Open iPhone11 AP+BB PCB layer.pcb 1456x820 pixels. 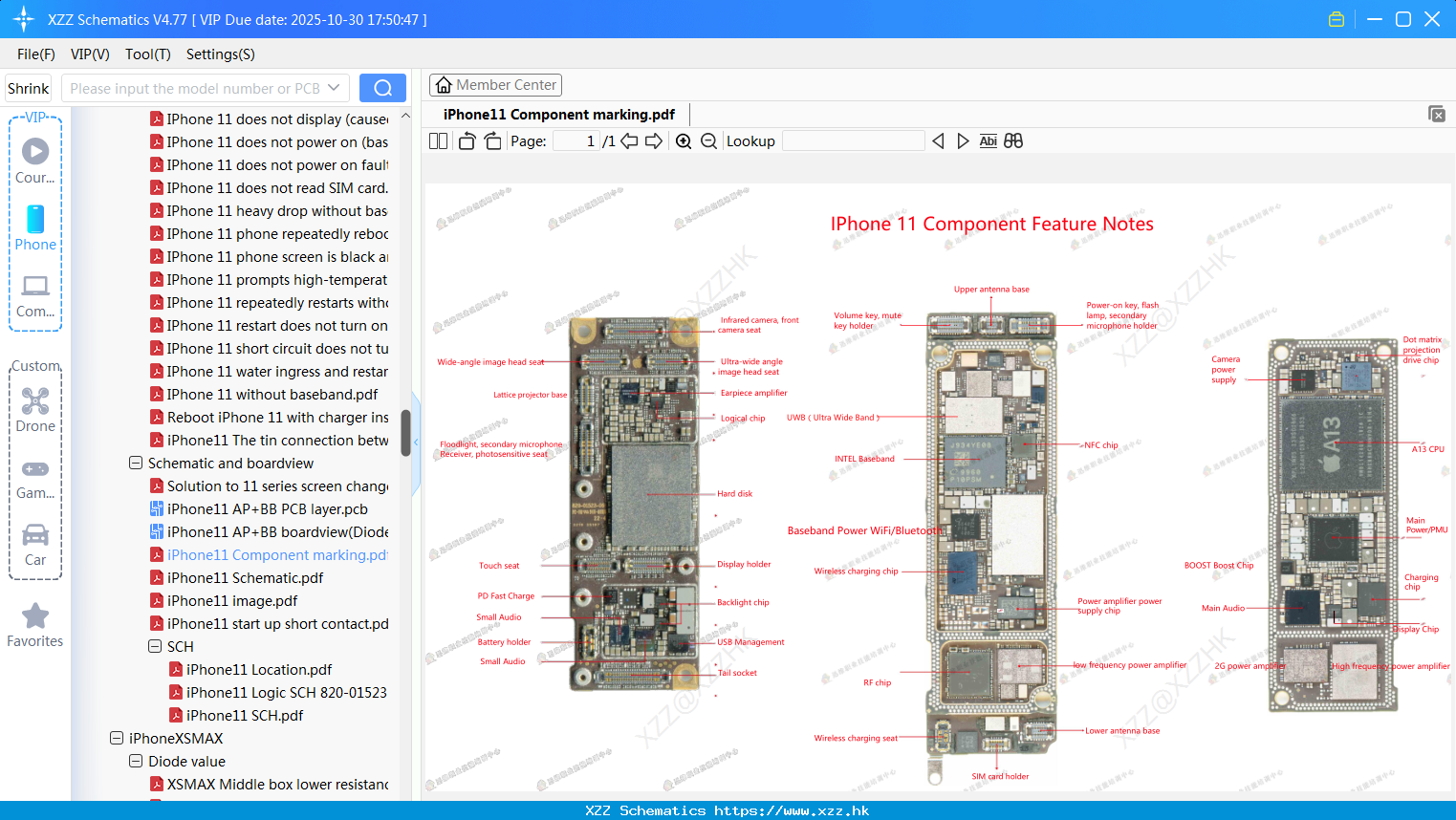pyautogui.click(x=267, y=509)
